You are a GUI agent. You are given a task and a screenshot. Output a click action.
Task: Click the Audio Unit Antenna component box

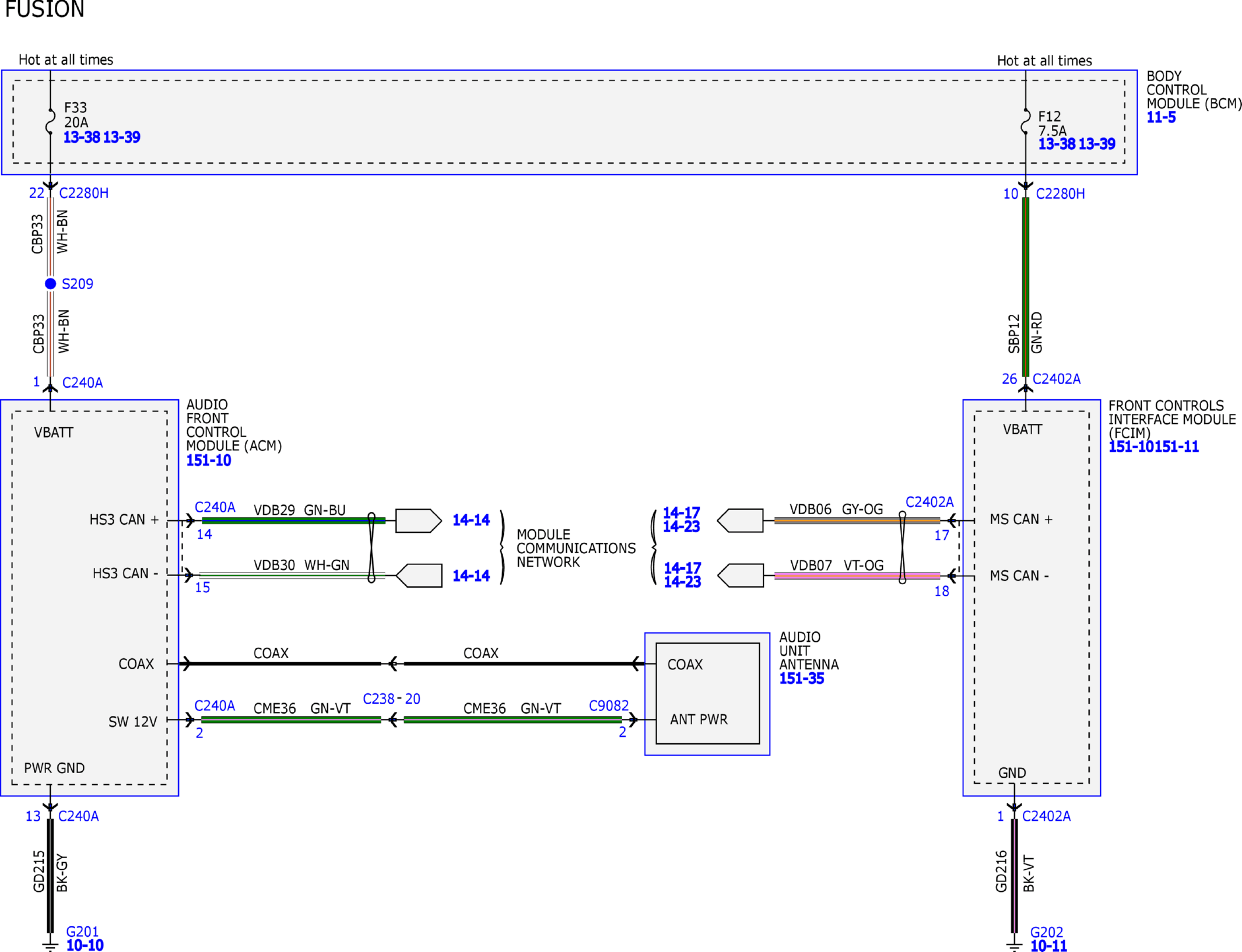point(707,694)
